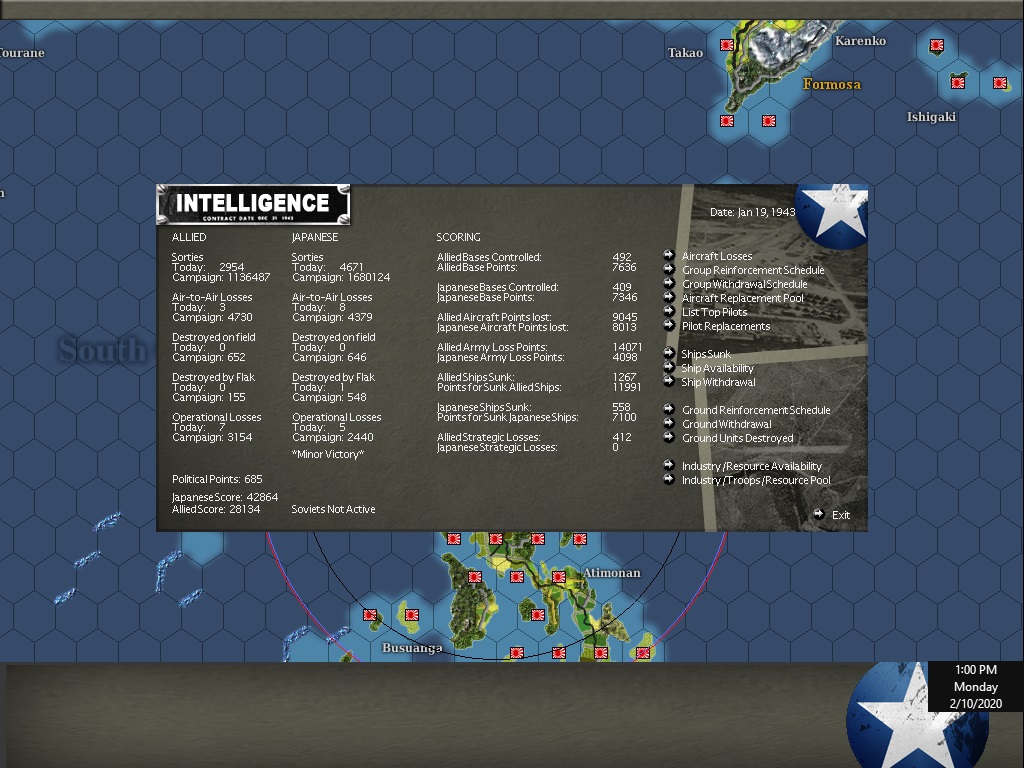Click arrow icon beside Pilot Replacements
Image resolution: width=1024 pixels, height=768 pixels.
pos(669,325)
